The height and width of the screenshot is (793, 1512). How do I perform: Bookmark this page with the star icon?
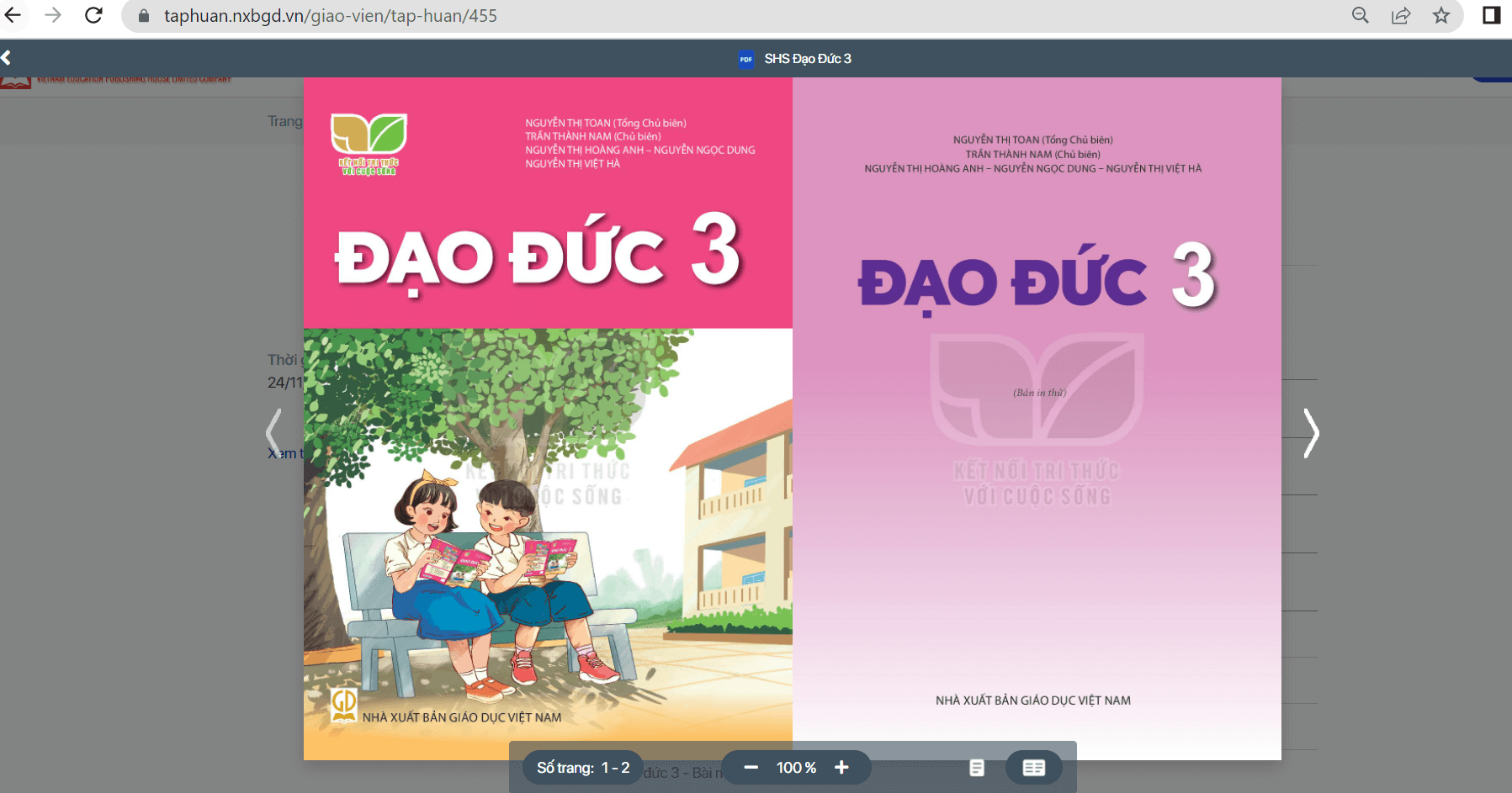[x=1441, y=15]
